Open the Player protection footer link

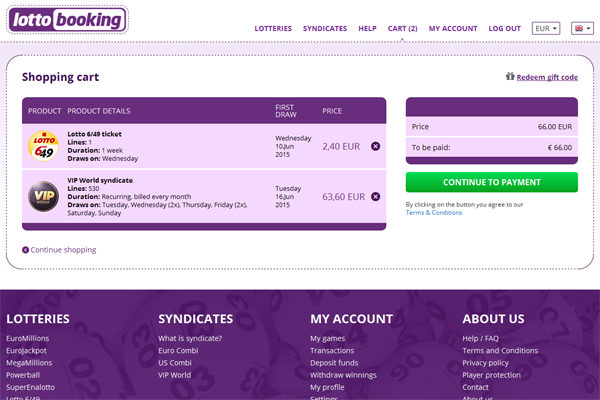pos(491,375)
